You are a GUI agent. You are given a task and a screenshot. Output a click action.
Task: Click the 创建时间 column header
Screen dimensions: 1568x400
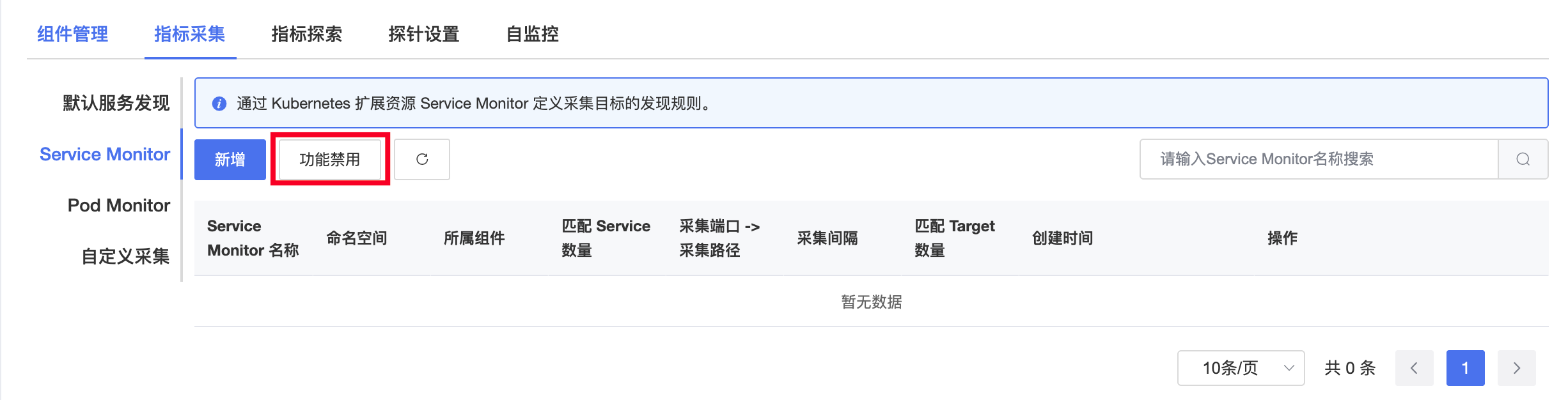[x=1063, y=238]
